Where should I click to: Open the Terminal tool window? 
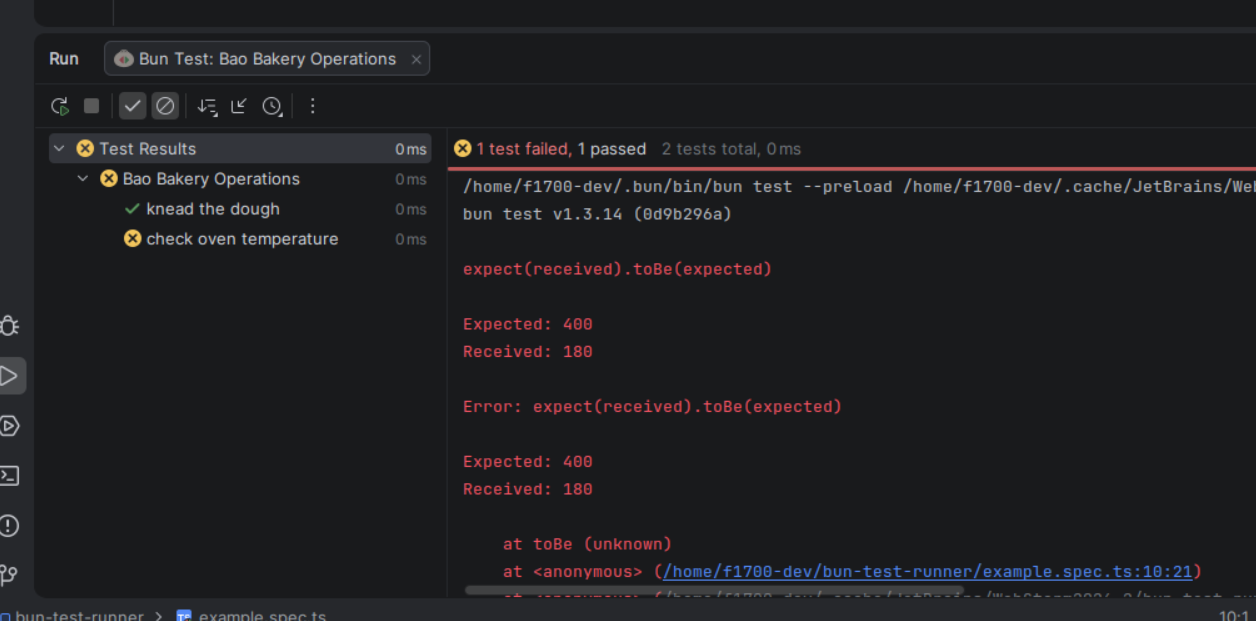[x=10, y=476]
